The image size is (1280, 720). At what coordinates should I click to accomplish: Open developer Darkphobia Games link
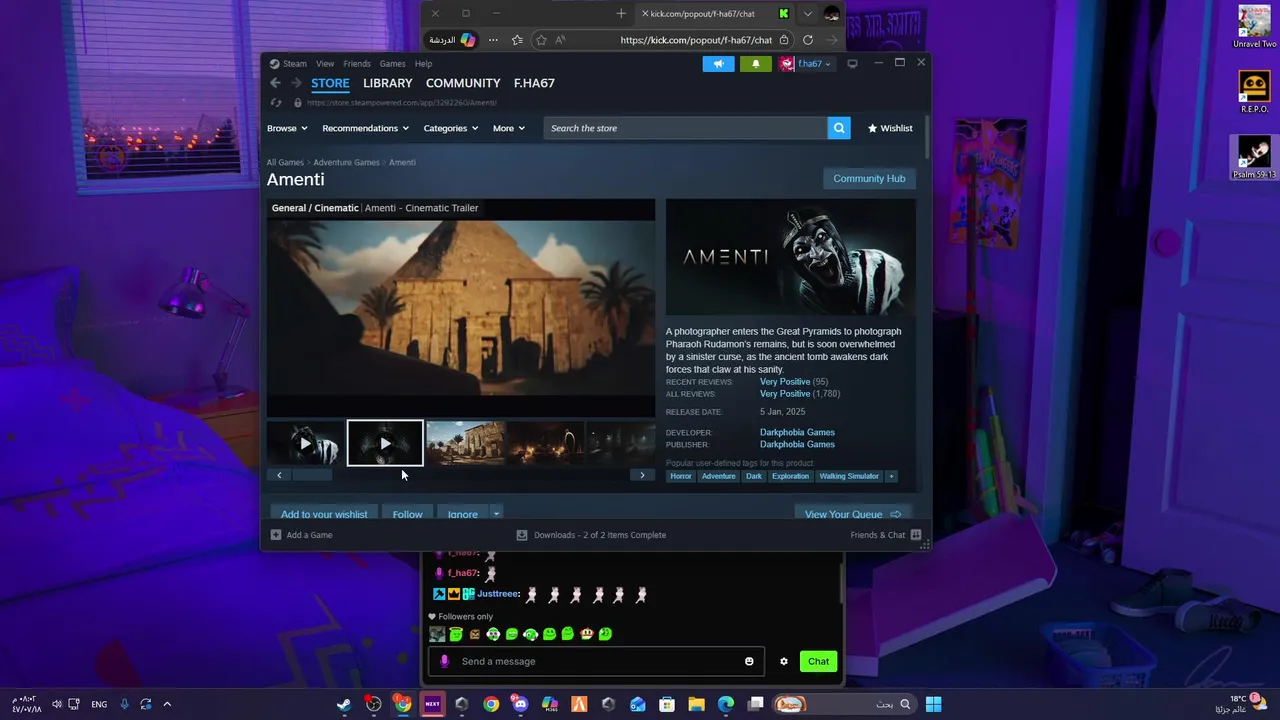click(x=797, y=433)
